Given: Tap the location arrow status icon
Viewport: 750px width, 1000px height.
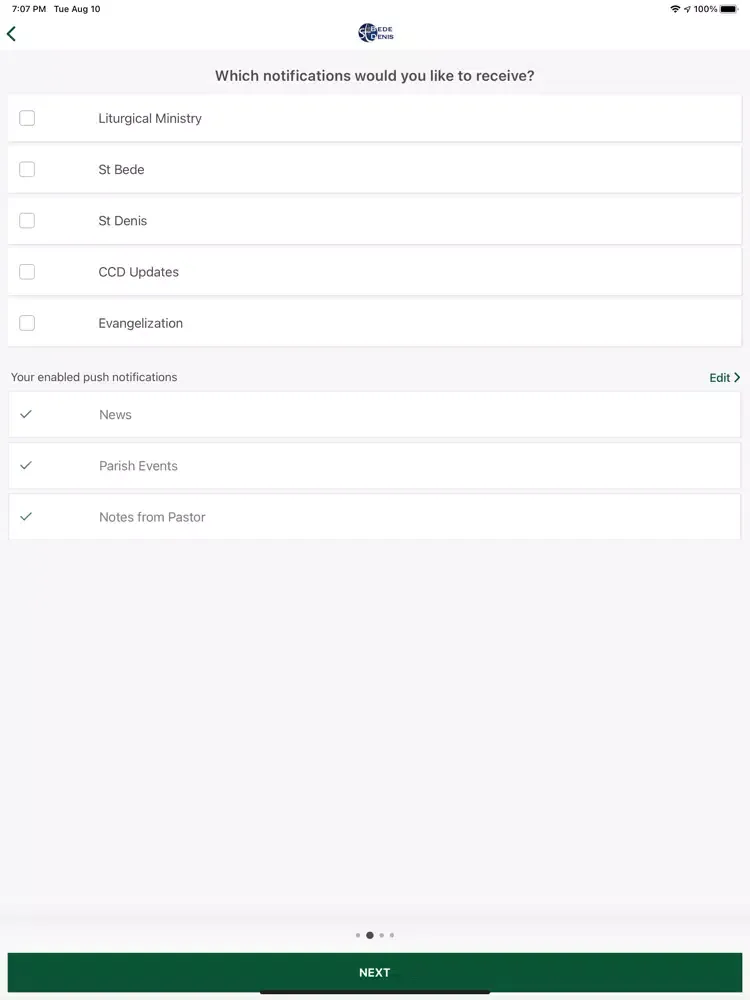Looking at the screenshot, I should [x=687, y=9].
